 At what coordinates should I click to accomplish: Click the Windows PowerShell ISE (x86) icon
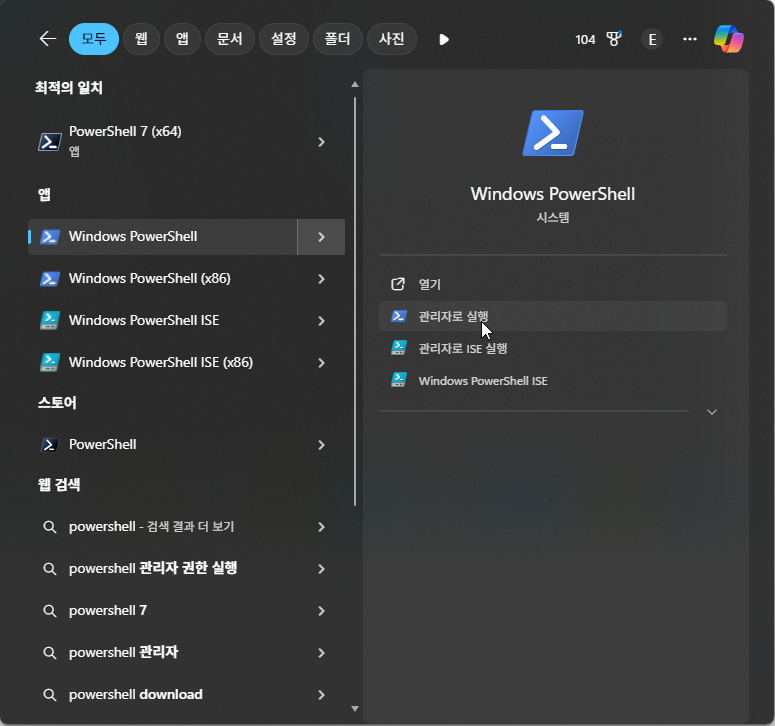50,363
